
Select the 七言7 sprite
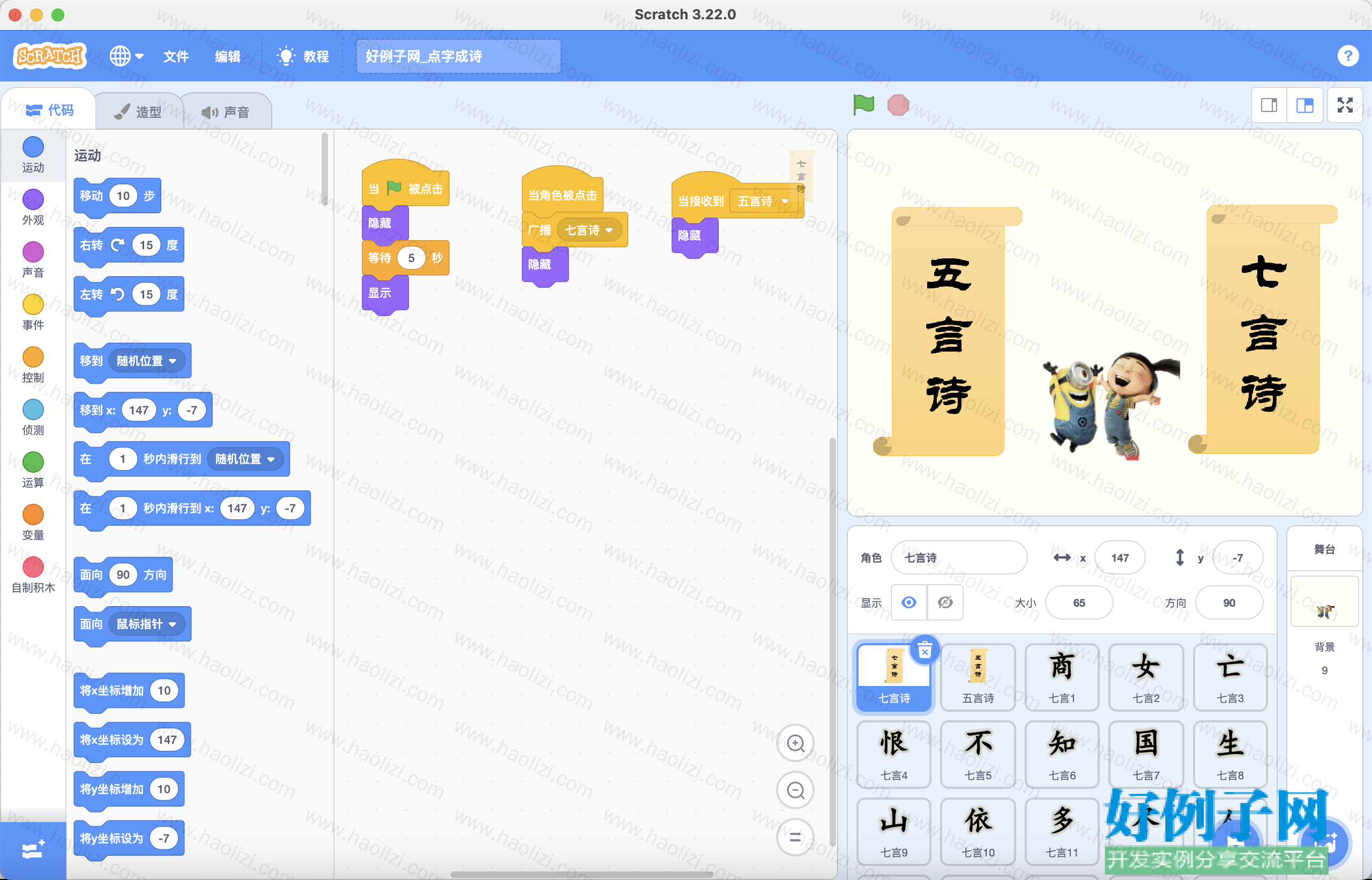(1146, 754)
